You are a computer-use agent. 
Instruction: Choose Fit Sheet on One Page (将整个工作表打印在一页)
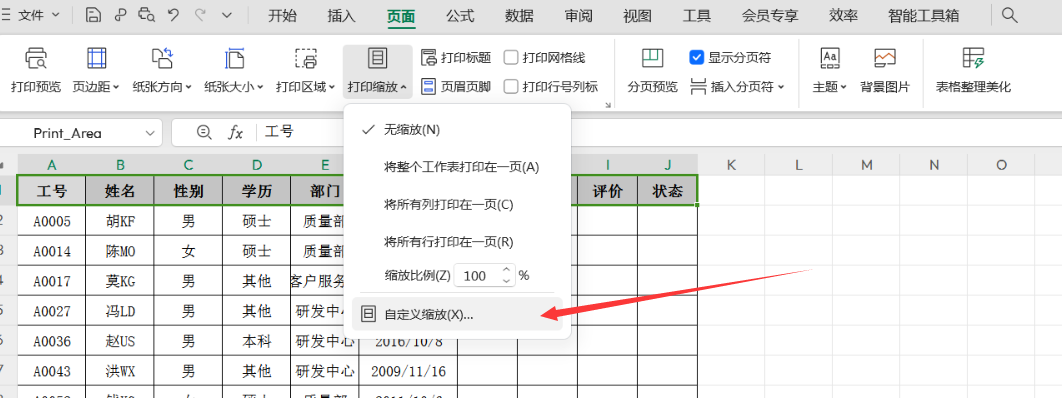[x=457, y=167]
